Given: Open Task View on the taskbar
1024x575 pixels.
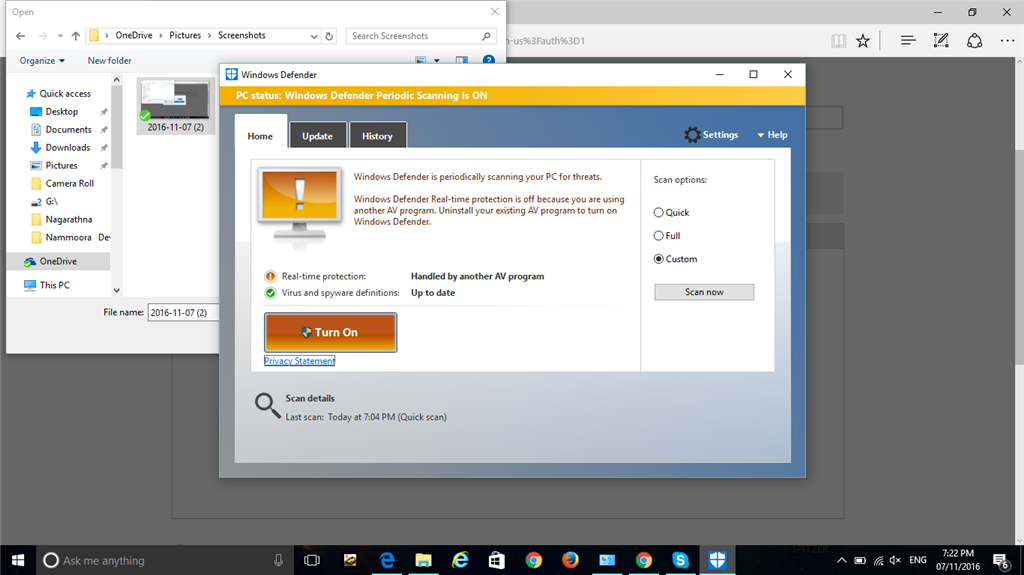Looking at the screenshot, I should pyautogui.click(x=312, y=560).
